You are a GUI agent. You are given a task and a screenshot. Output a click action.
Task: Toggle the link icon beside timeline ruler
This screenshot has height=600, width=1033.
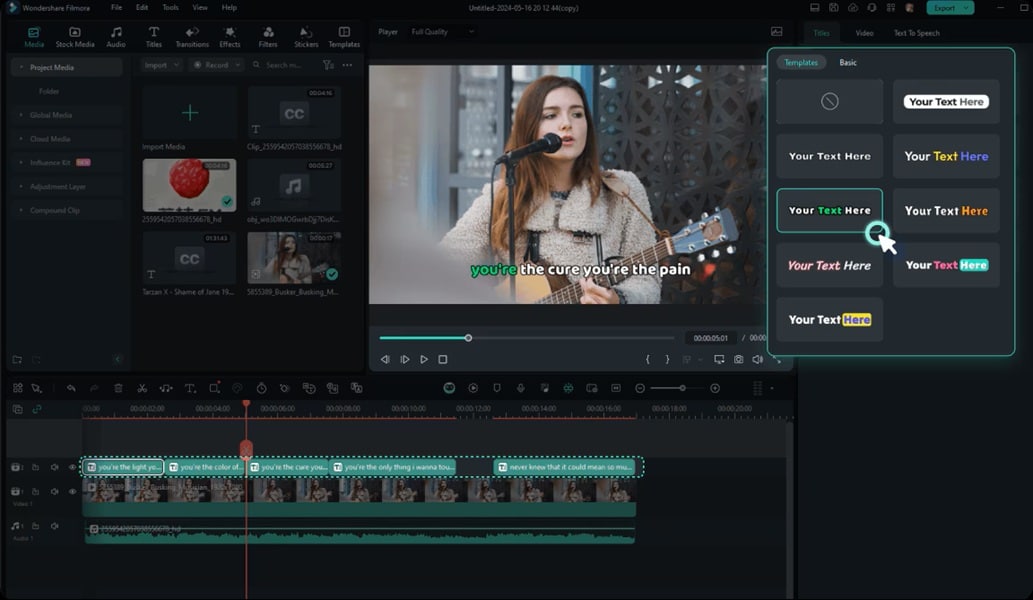37,409
